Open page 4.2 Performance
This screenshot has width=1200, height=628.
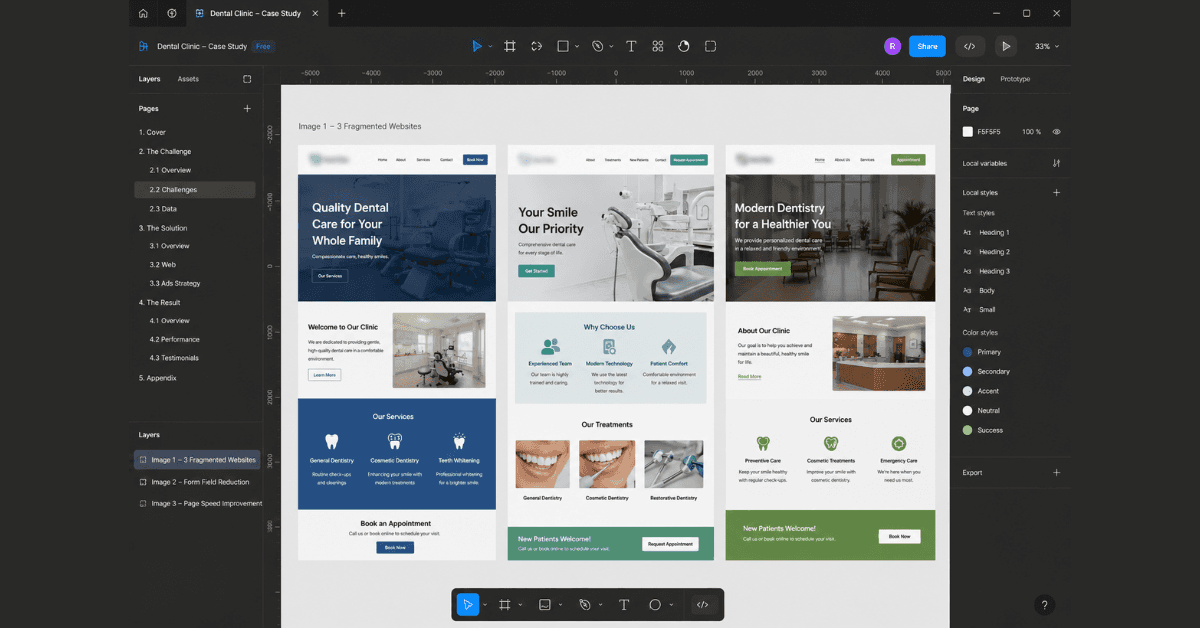pos(174,339)
